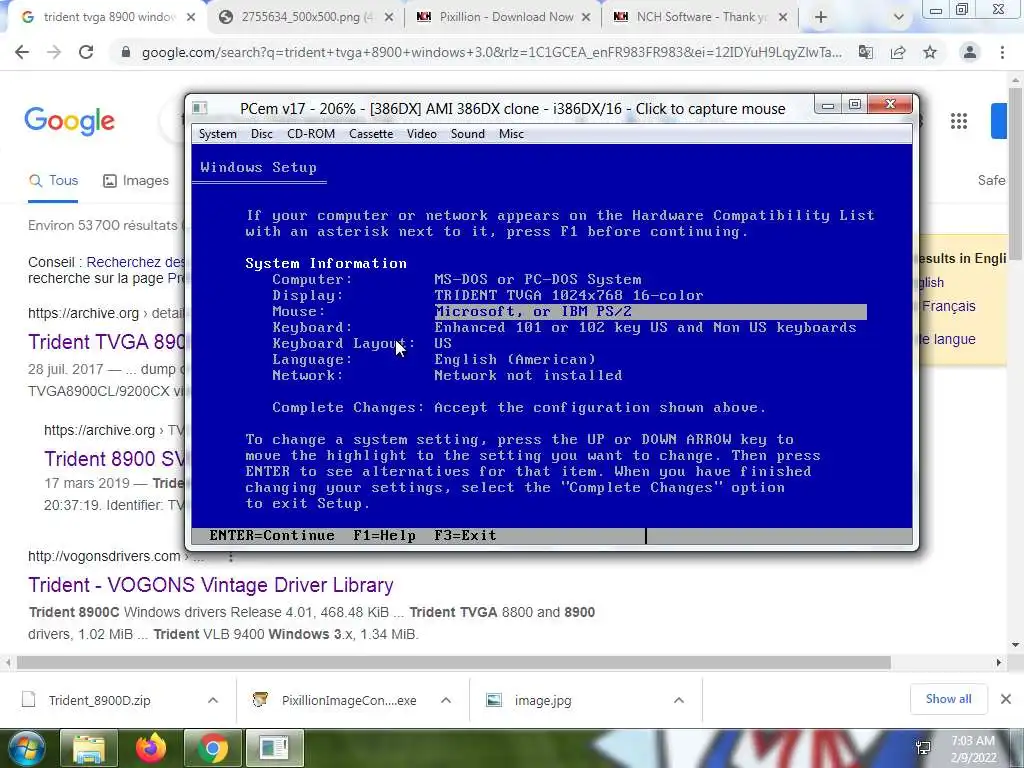The width and height of the screenshot is (1024, 768).
Task: Open Chrome from the taskbar
Action: (x=212, y=749)
